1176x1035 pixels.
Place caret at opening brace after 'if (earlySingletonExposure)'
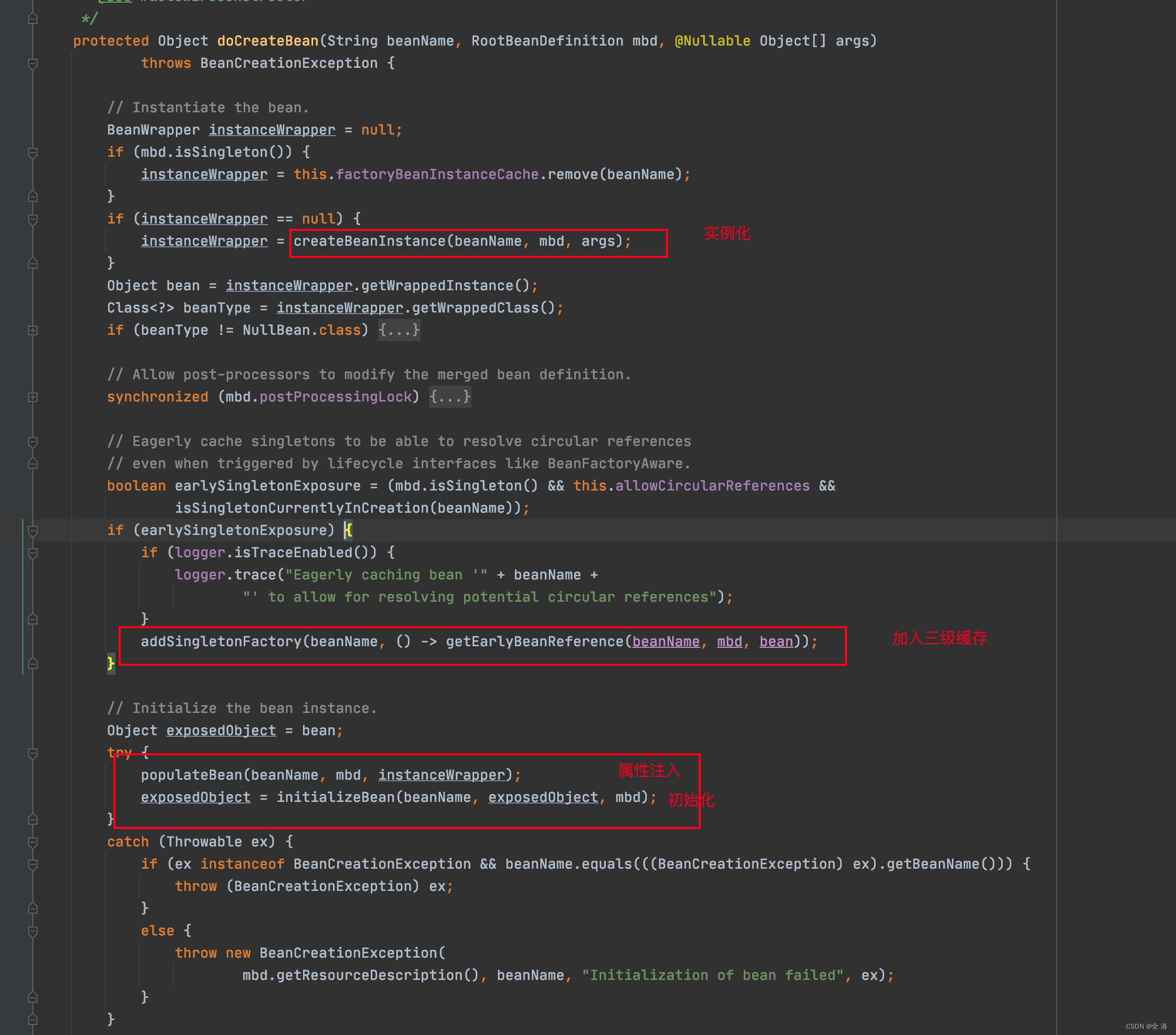[348, 530]
